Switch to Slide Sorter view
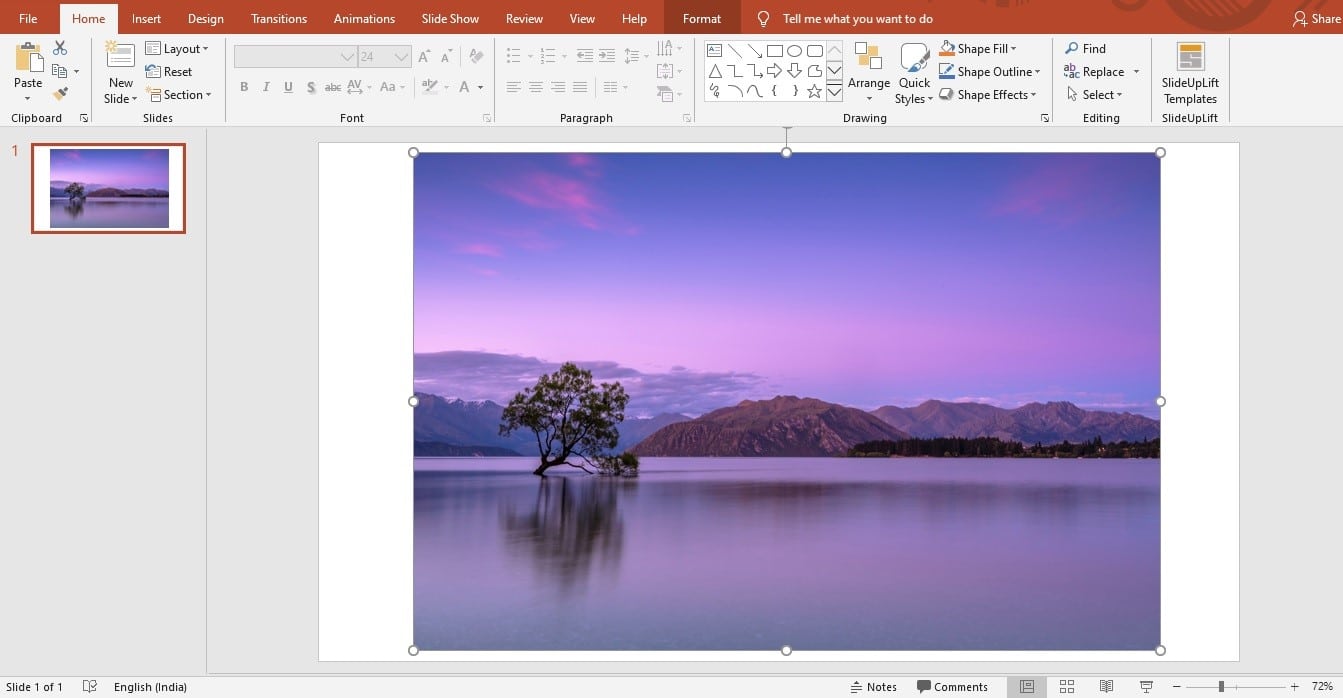 (1067, 687)
